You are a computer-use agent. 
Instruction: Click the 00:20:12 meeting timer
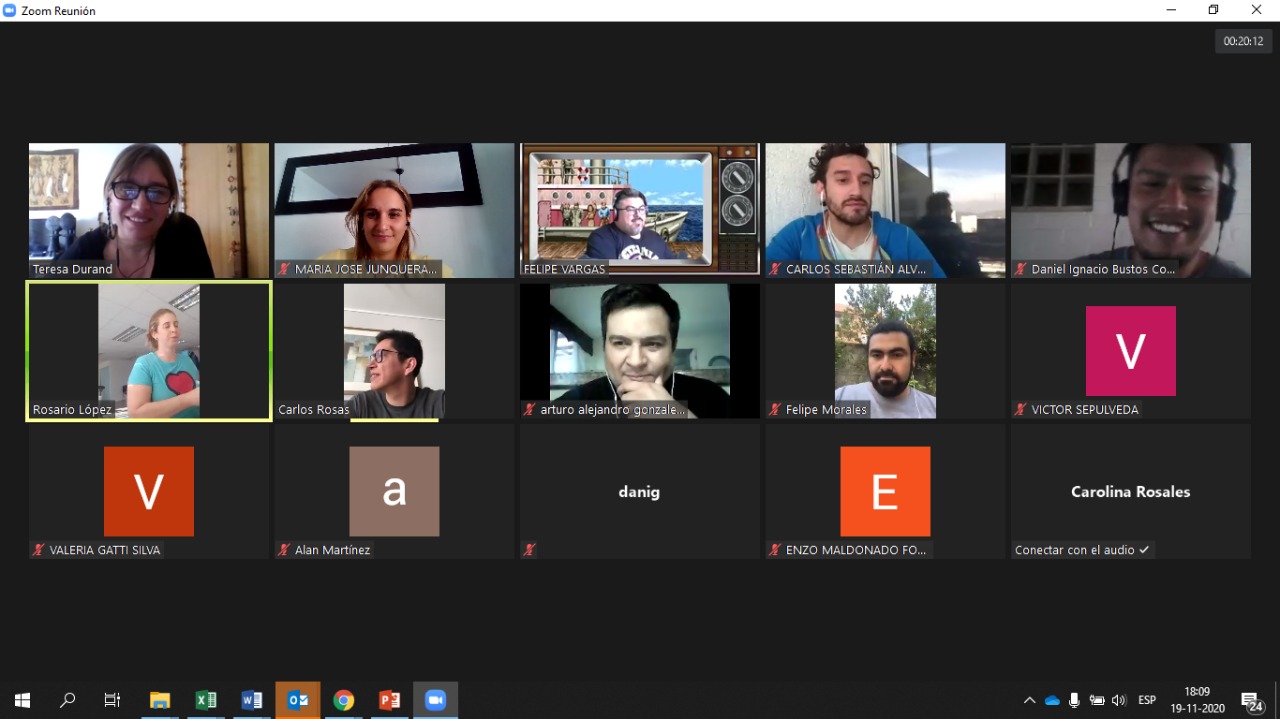coord(1243,41)
